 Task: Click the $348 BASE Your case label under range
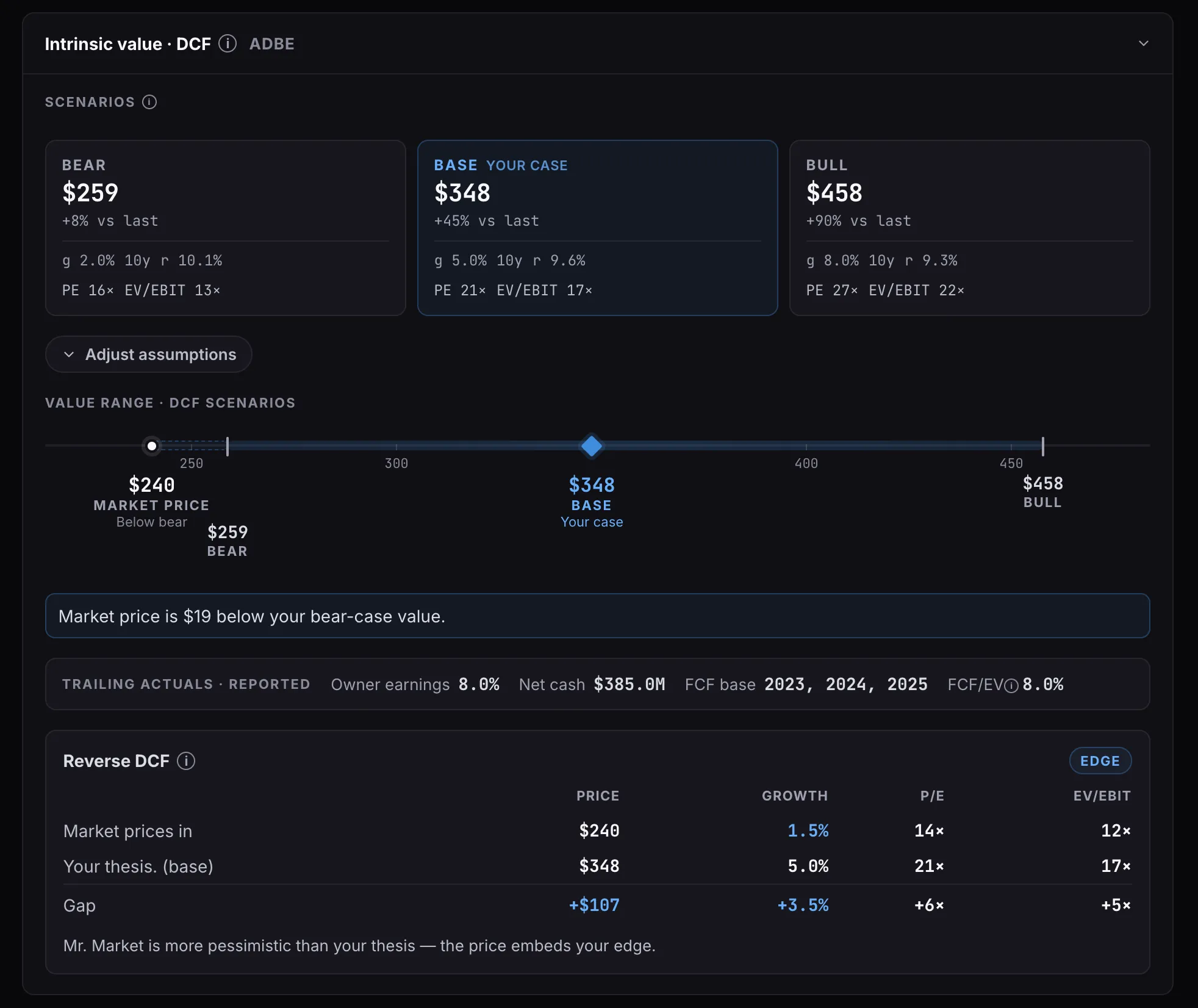coord(592,502)
